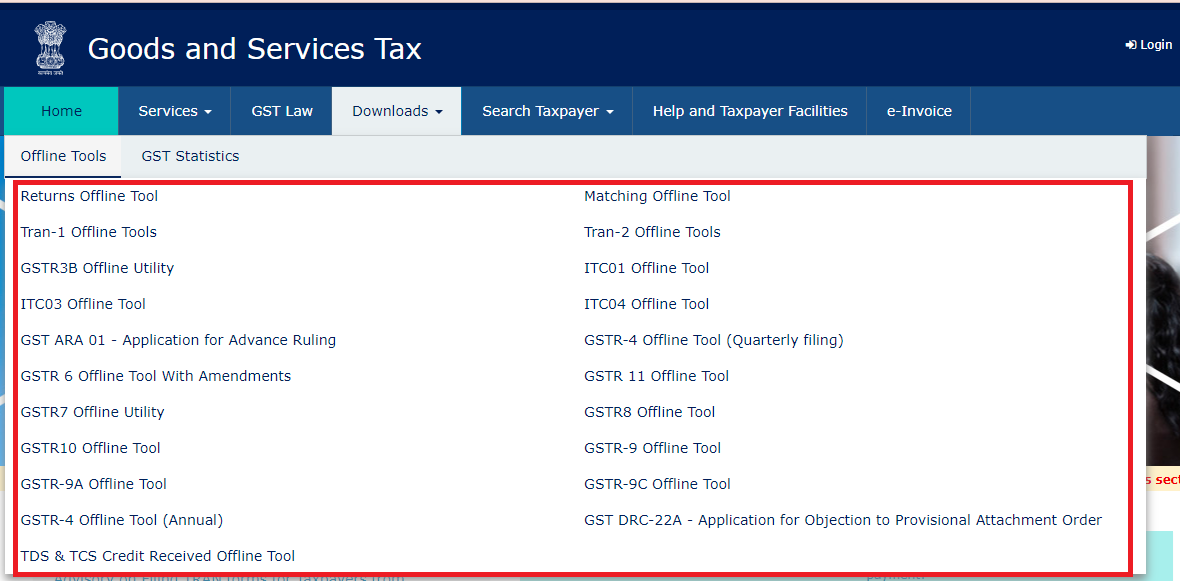Viewport: 1180px width, 581px height.
Task: Click the national emblem logo
Action: click(50, 44)
